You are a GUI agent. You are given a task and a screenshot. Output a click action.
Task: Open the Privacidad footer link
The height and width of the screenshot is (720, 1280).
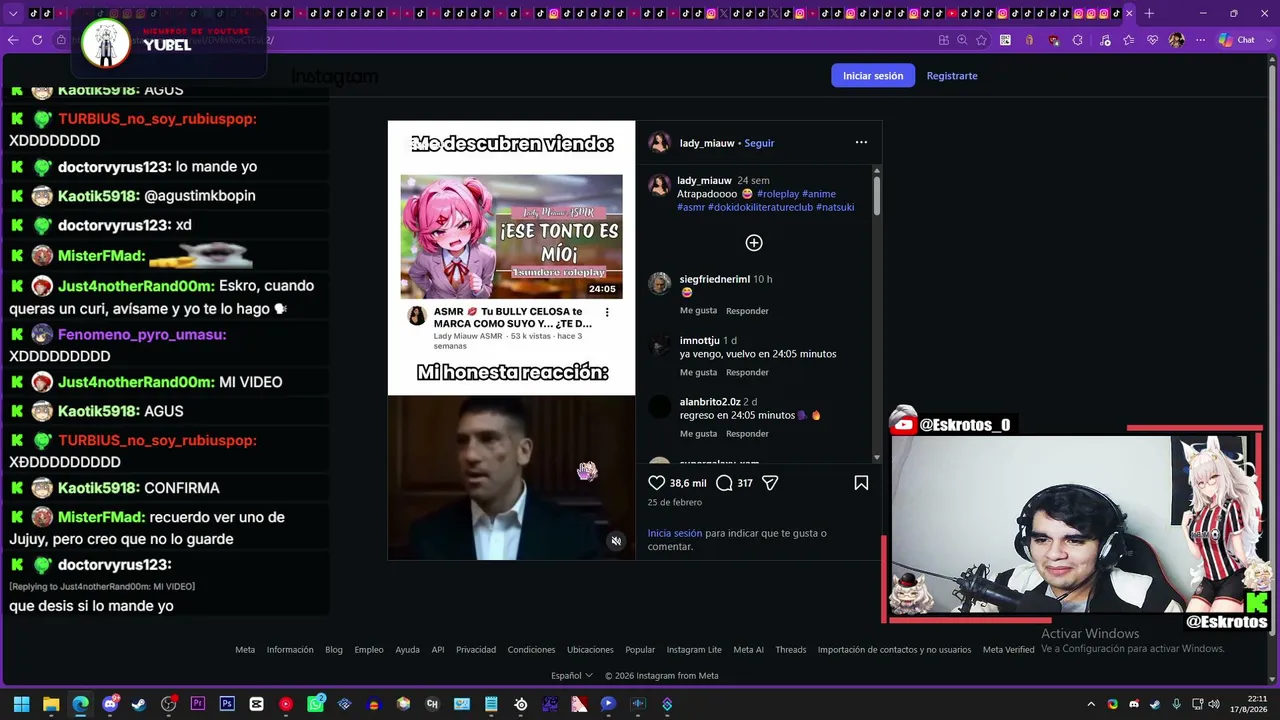(x=476, y=650)
